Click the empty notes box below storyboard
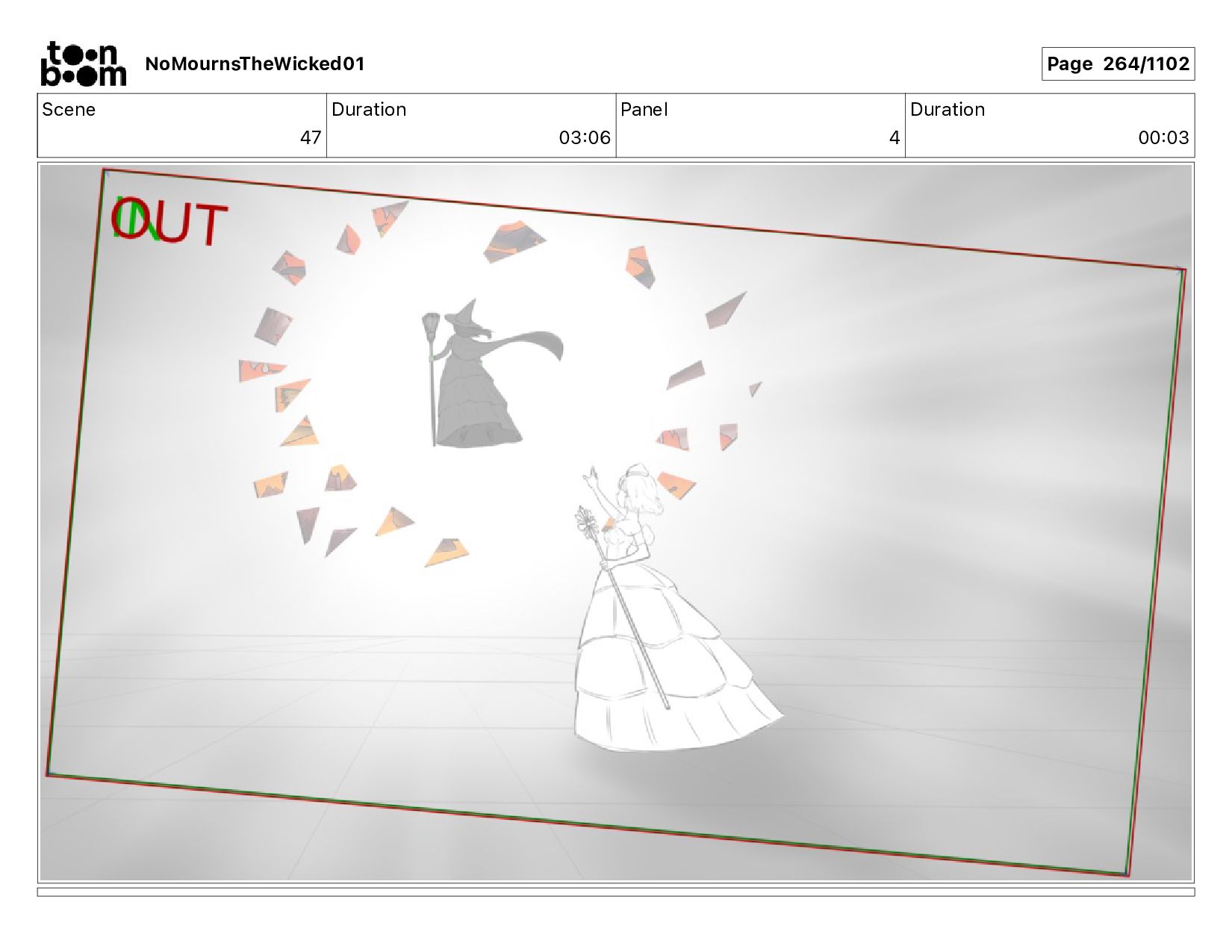This screenshot has height=952, width=1232. coord(616,892)
